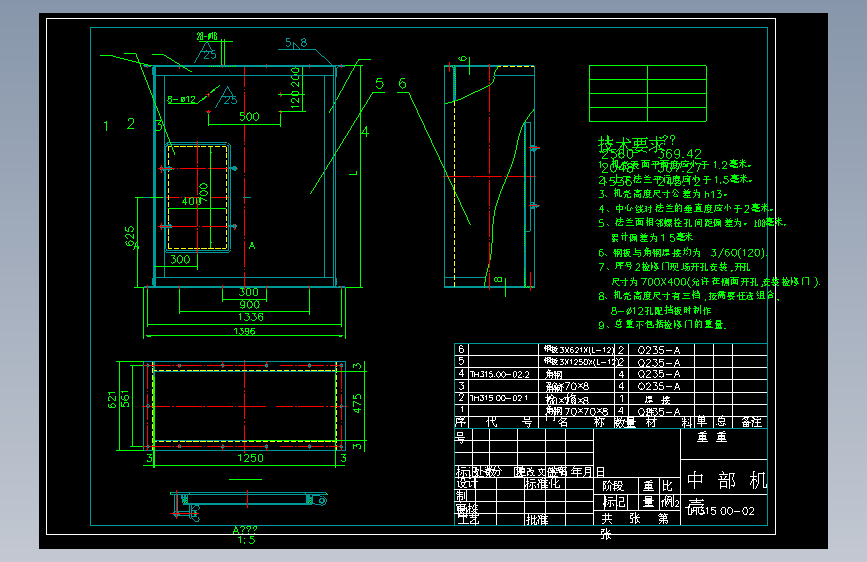Click the 700X400 opening size note
This screenshot has height=562, width=867.
(715, 282)
